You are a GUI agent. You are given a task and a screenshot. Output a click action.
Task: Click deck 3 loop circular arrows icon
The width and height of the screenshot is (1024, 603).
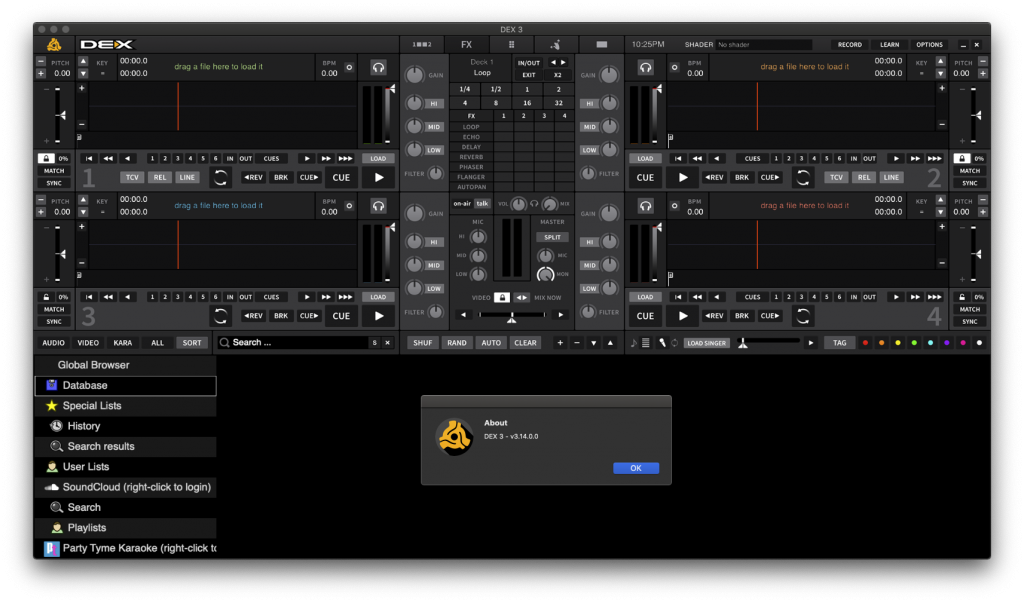(221, 316)
